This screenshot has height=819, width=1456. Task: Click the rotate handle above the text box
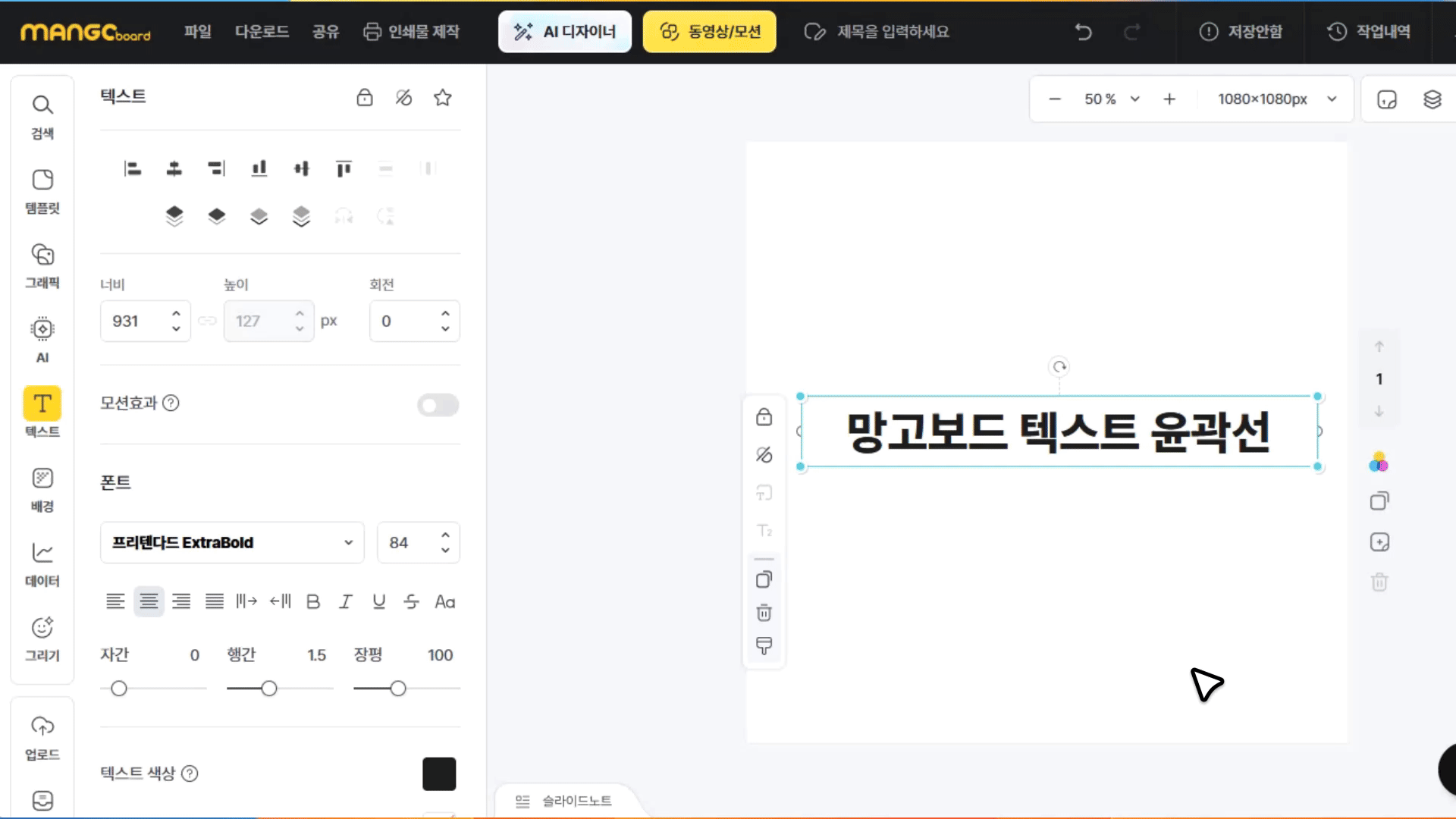(x=1059, y=367)
